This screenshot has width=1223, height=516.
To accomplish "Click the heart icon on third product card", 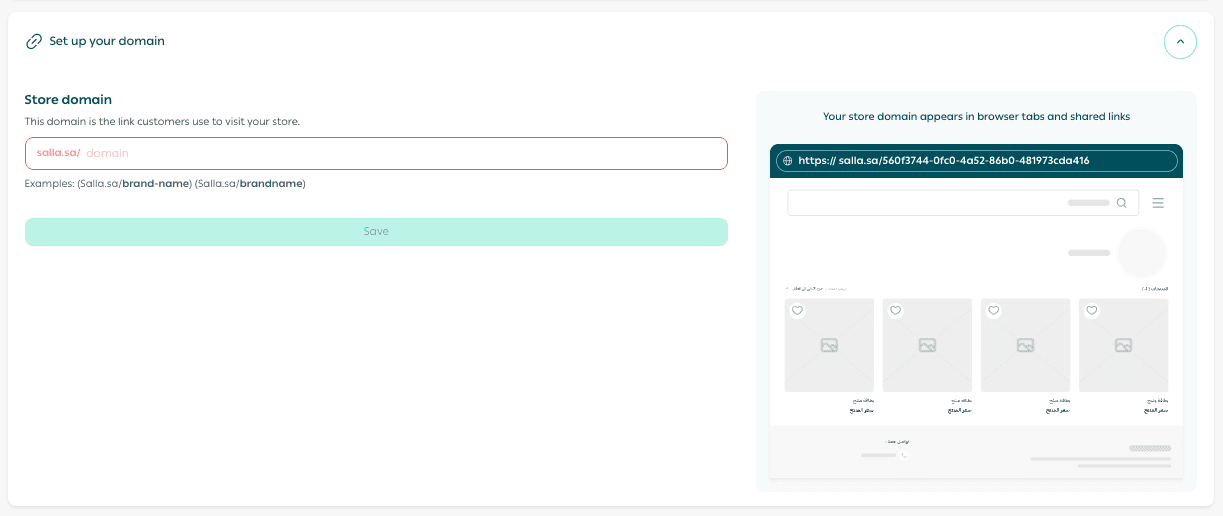I will coord(993,311).
